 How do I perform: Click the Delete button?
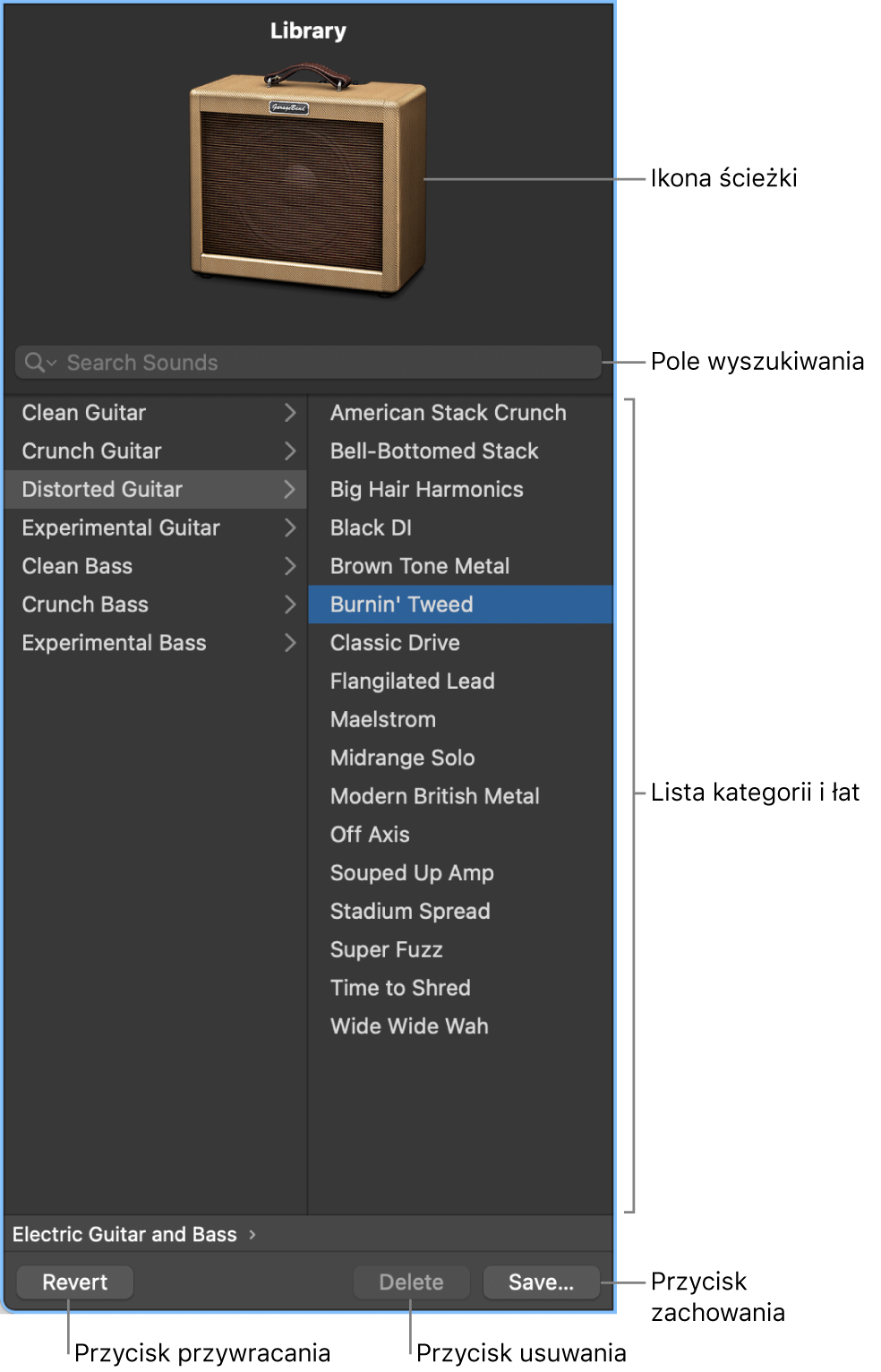click(x=411, y=1282)
